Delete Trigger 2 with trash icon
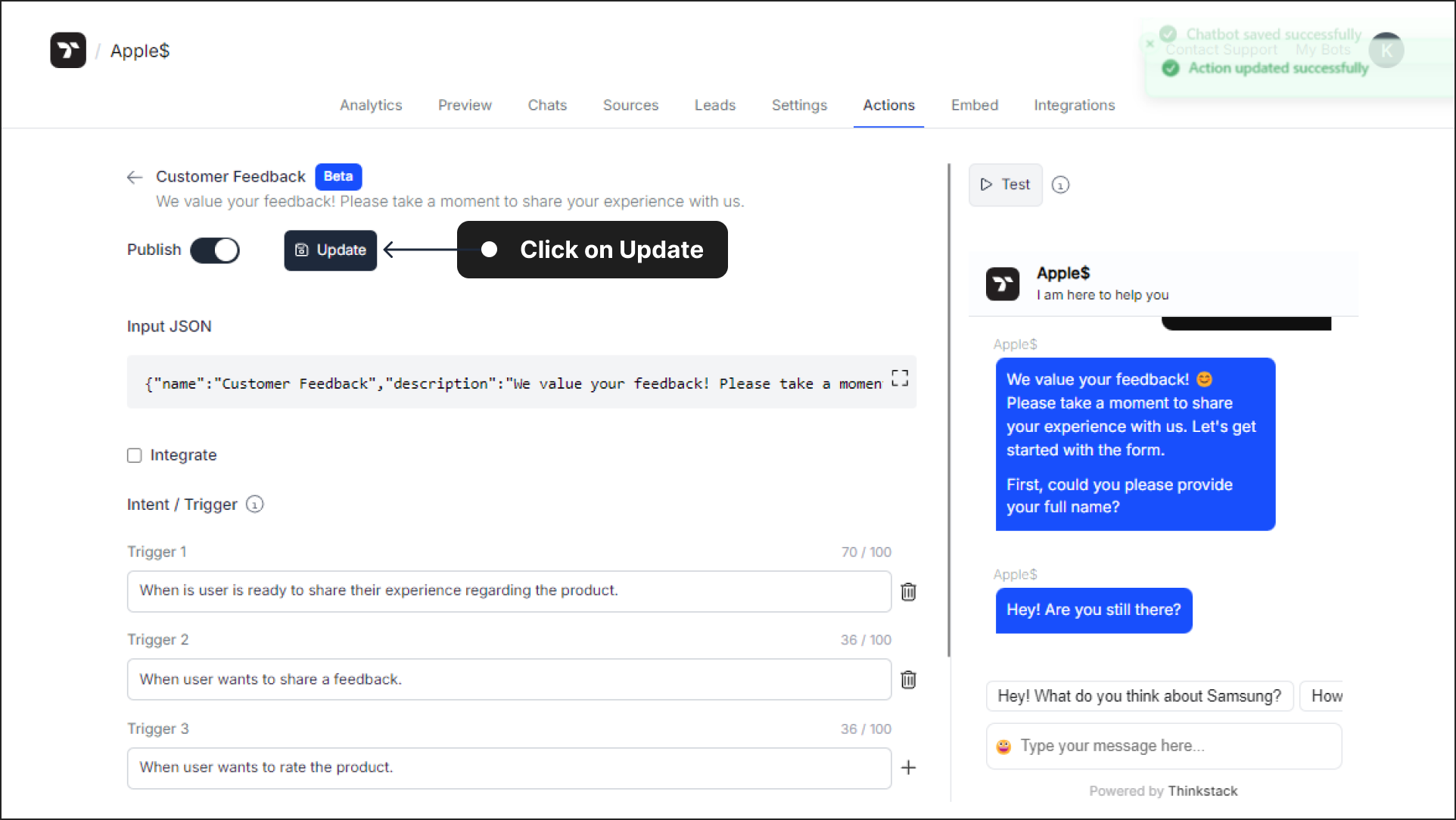1456x820 pixels. pyautogui.click(x=908, y=679)
